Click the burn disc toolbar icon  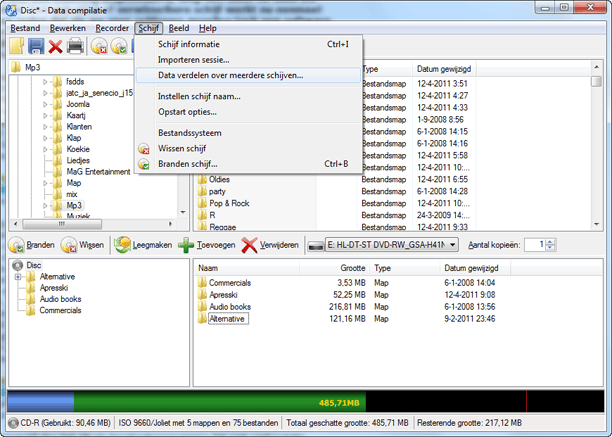tap(119, 46)
